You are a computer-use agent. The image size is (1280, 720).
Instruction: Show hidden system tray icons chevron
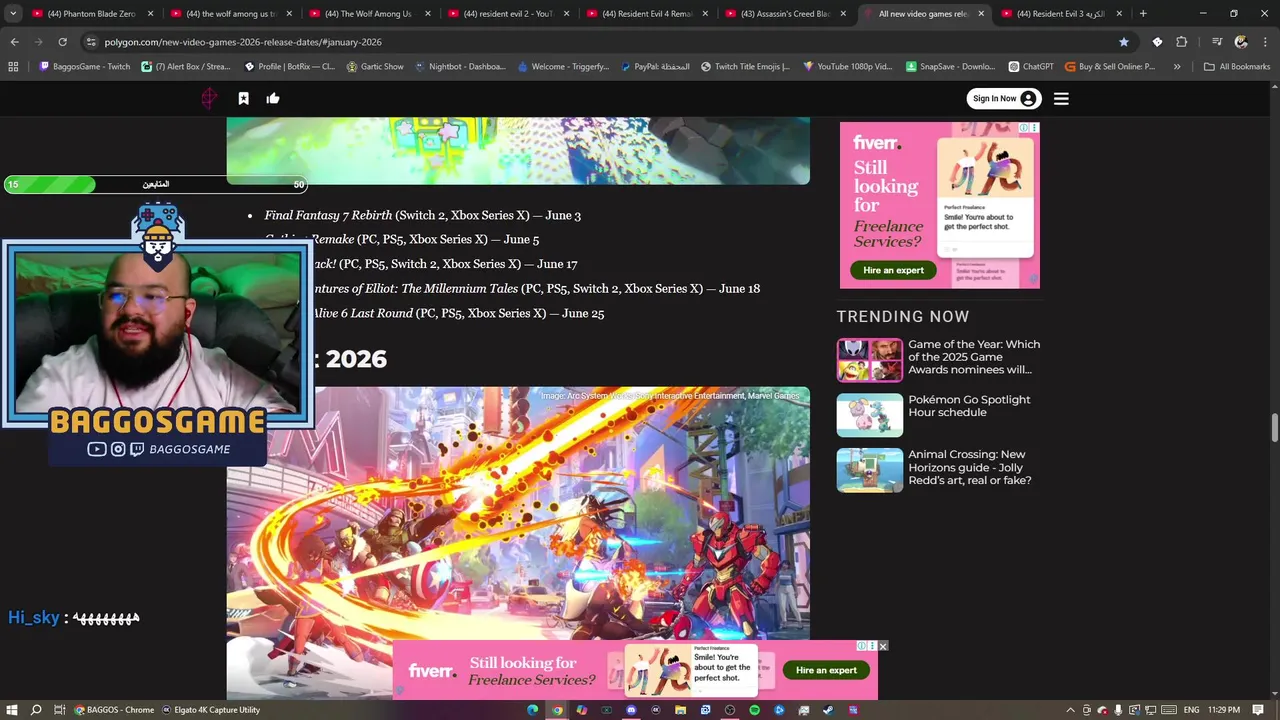tap(1070, 710)
